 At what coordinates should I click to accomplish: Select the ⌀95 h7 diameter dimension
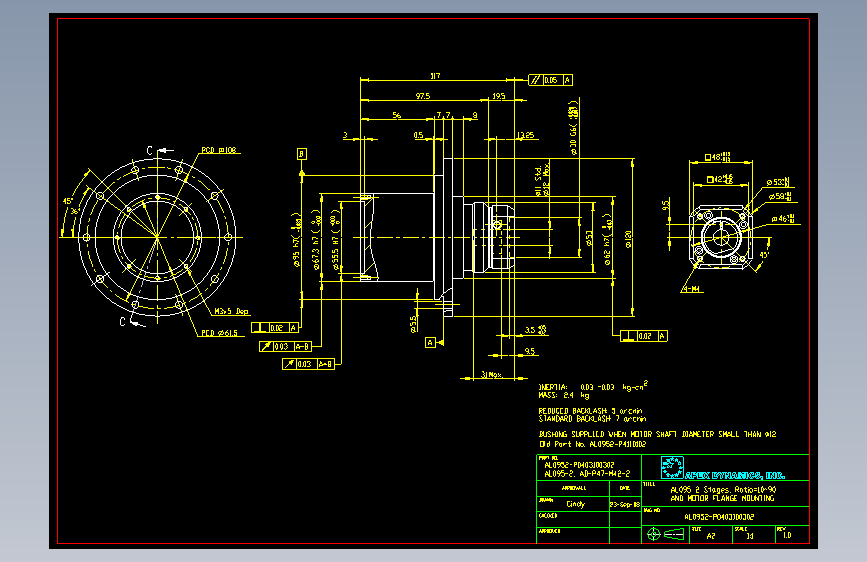tap(297, 240)
